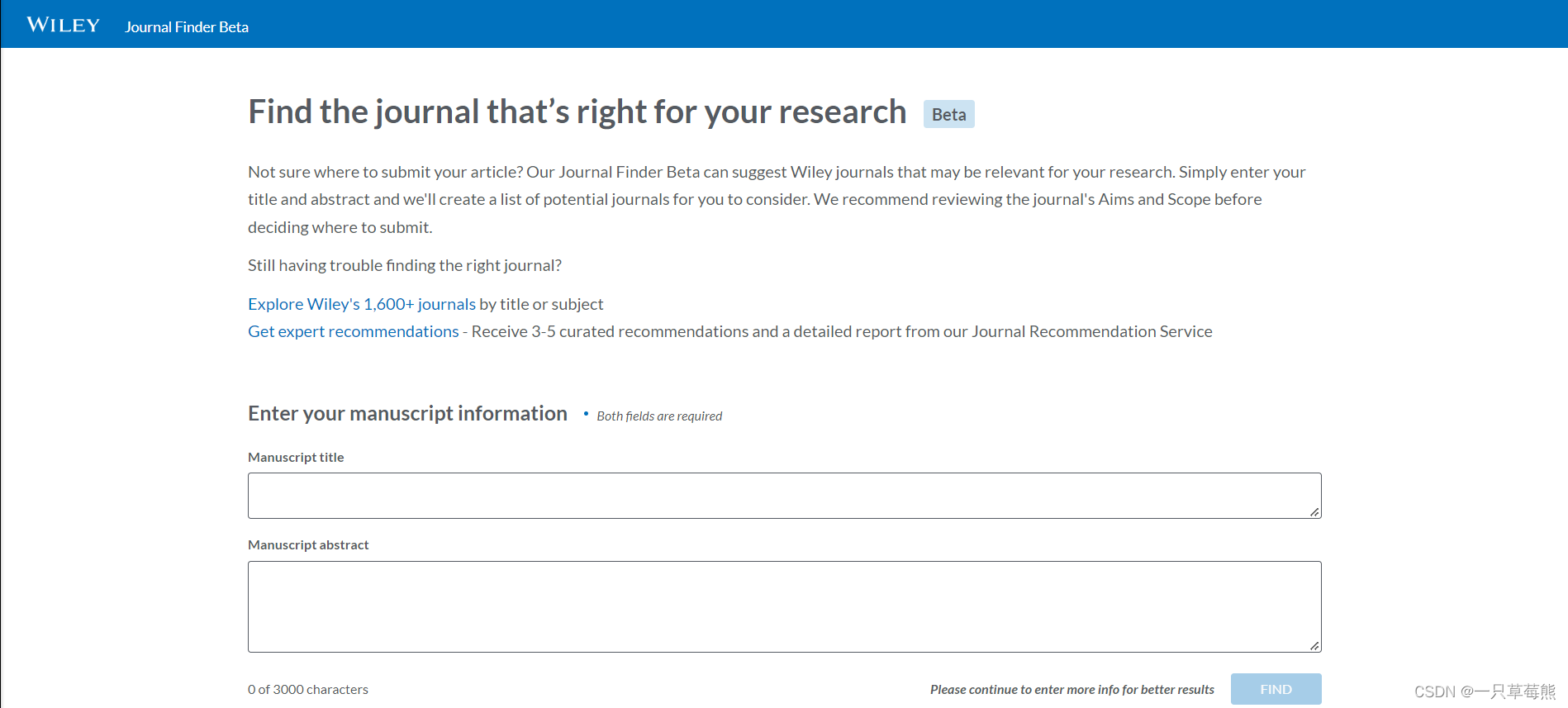The height and width of the screenshot is (708, 1568).
Task: Click the main 'Find the journal' heading
Action: 577,112
